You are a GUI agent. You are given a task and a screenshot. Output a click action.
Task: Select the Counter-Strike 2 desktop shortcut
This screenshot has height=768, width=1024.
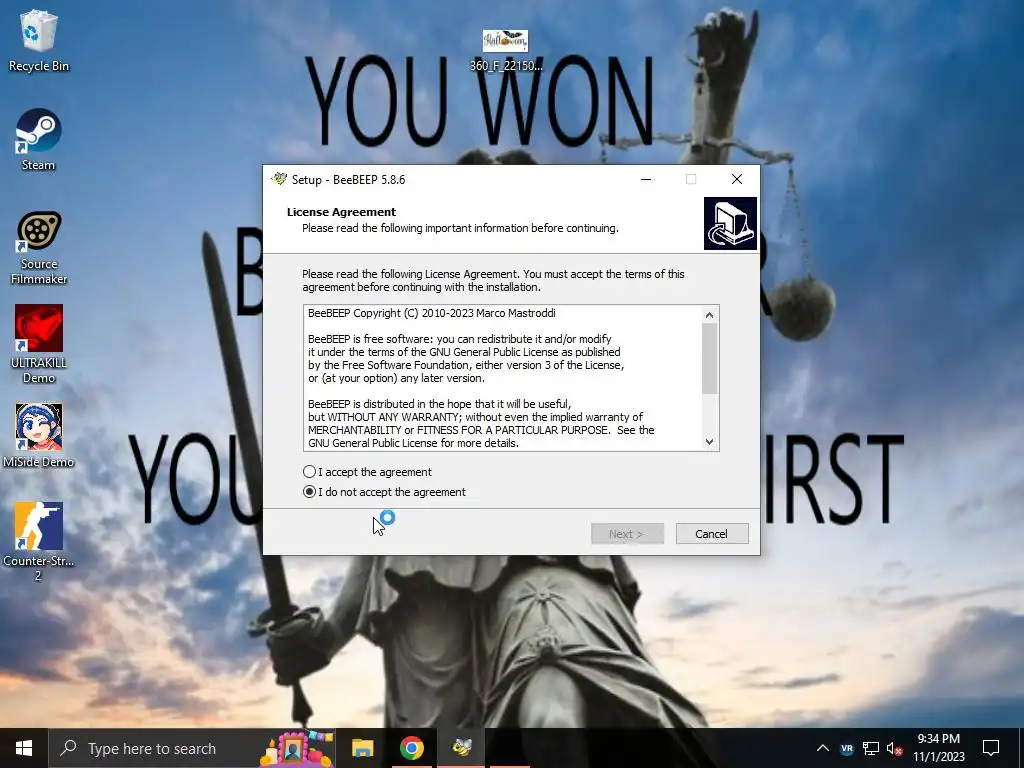(39, 541)
